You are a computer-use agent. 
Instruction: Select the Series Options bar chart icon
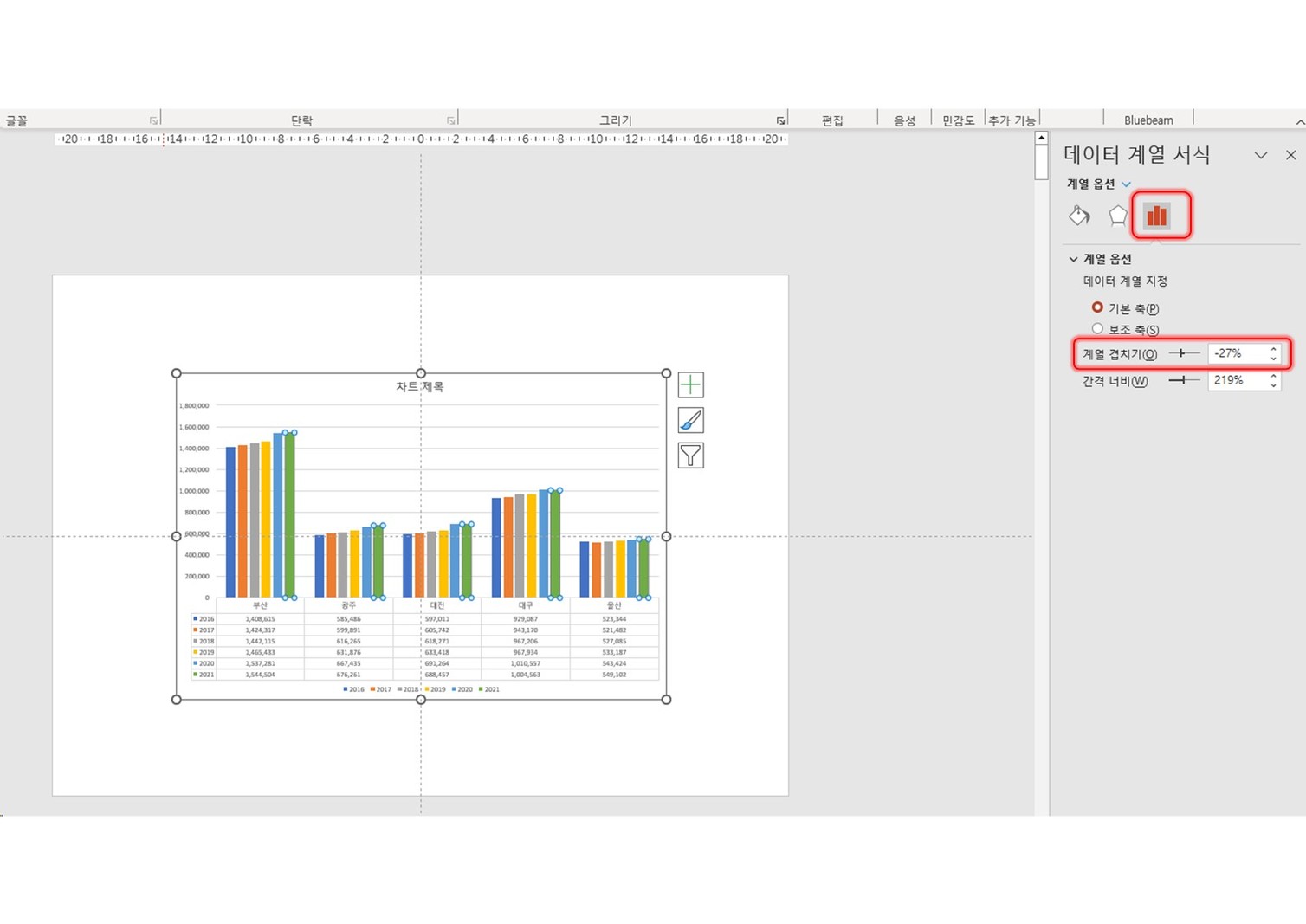[1157, 216]
